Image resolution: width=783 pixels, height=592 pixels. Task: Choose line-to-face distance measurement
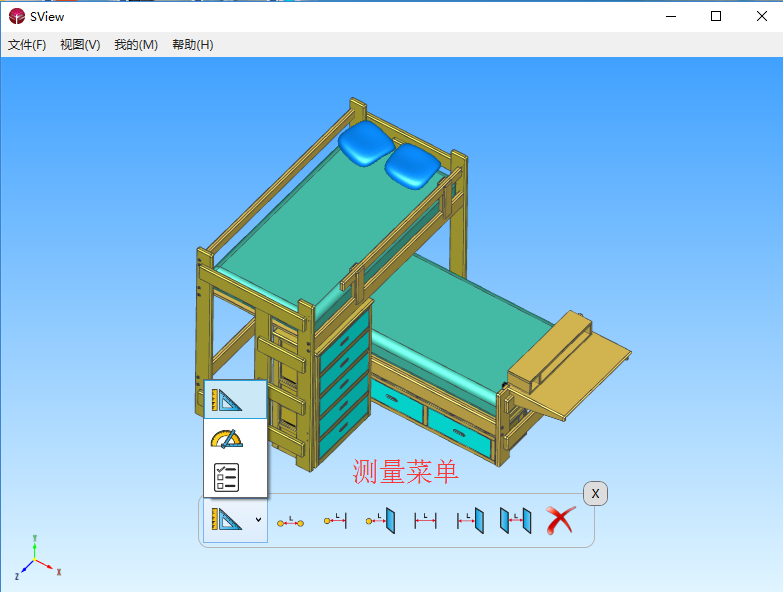[x=470, y=521]
